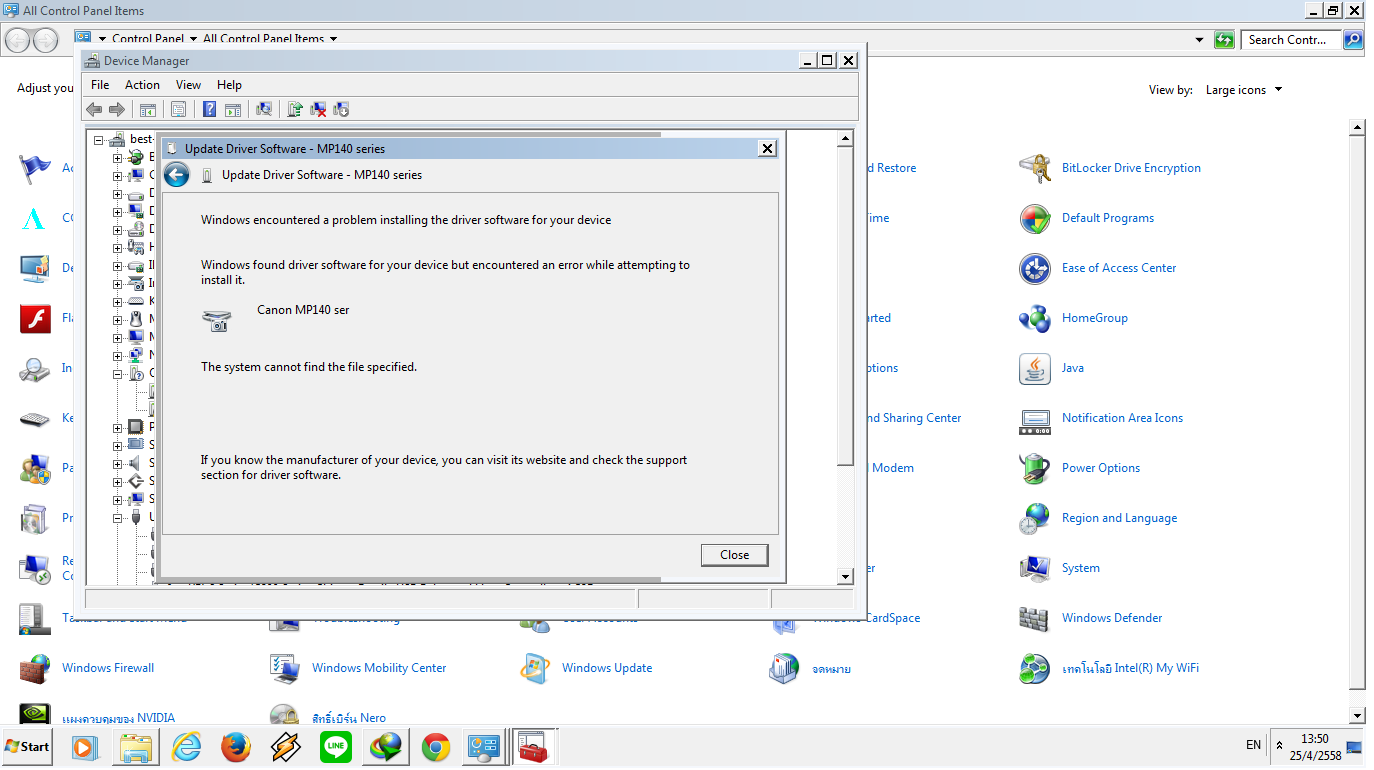Open the Java control panel icon
Viewport: 1374px width, 770px height.
point(1035,368)
